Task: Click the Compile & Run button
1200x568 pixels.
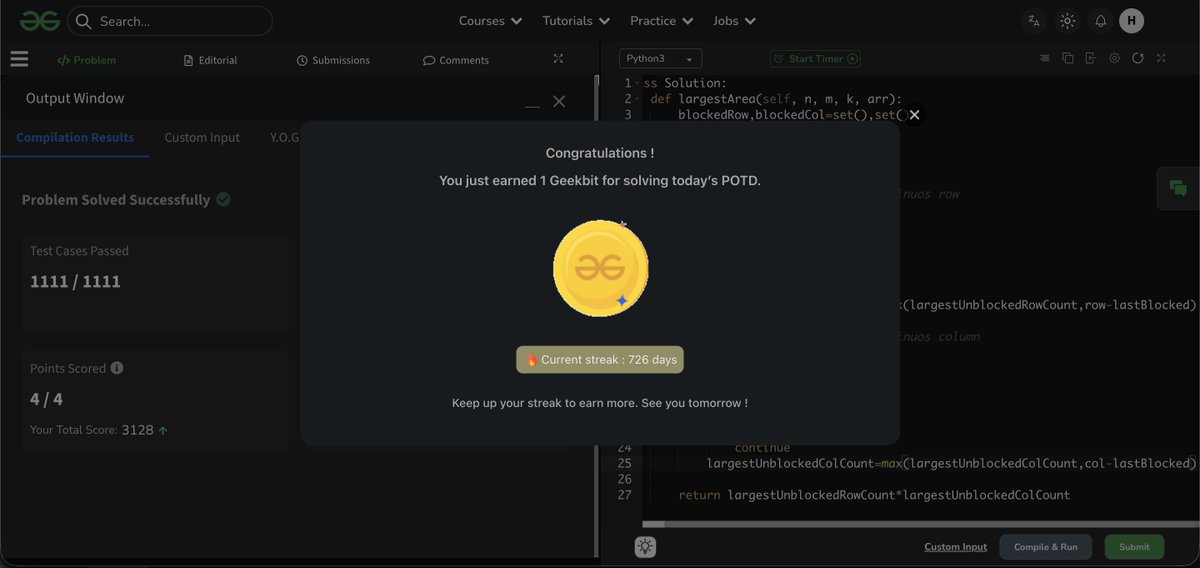Action: tap(1046, 547)
